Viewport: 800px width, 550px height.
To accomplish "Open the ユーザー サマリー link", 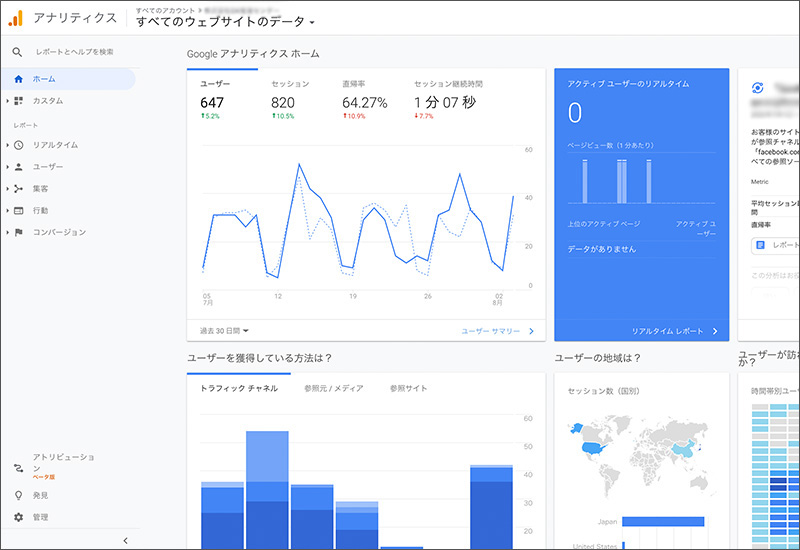I will pos(490,331).
